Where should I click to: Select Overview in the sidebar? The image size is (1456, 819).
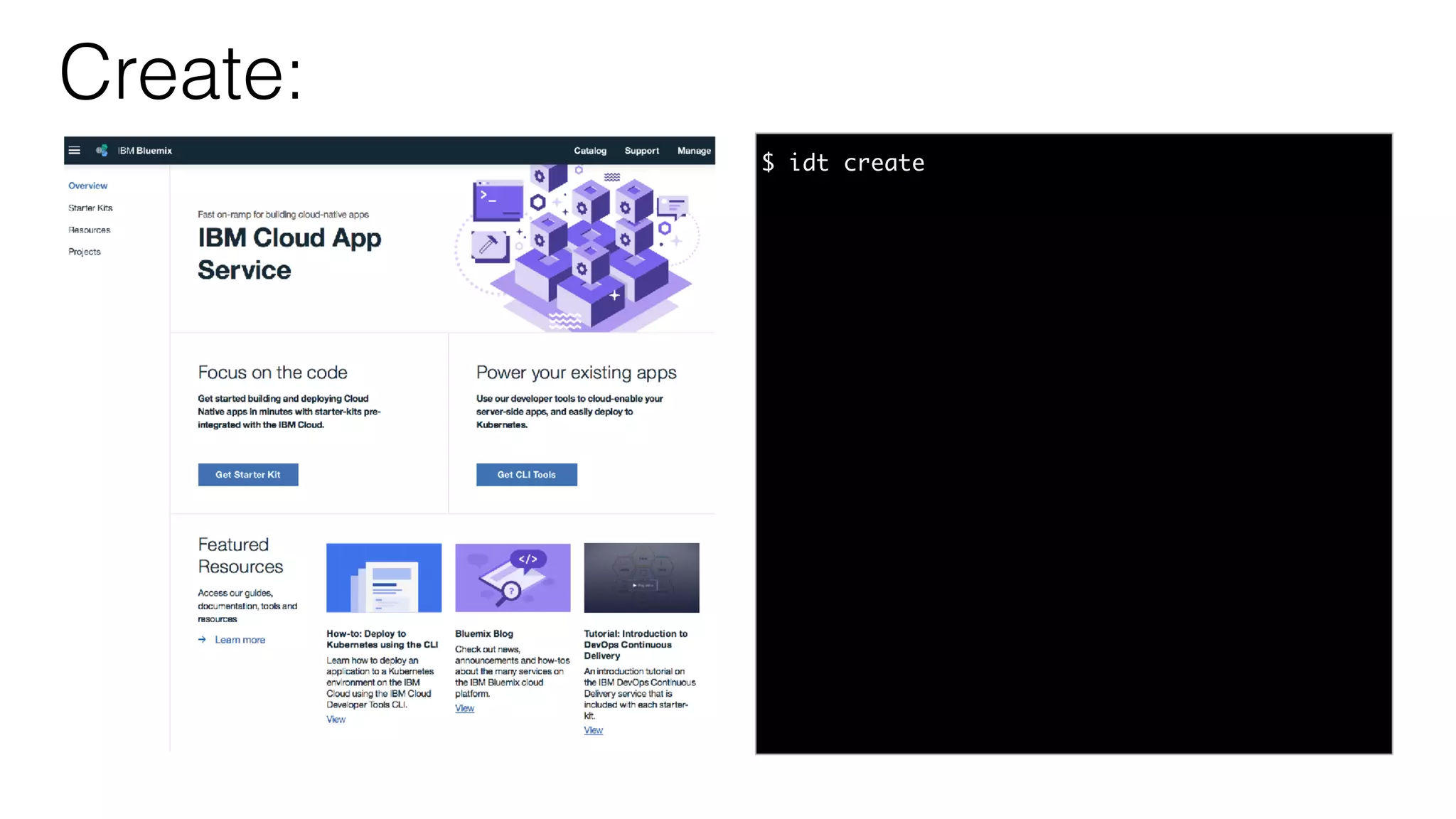click(x=87, y=186)
